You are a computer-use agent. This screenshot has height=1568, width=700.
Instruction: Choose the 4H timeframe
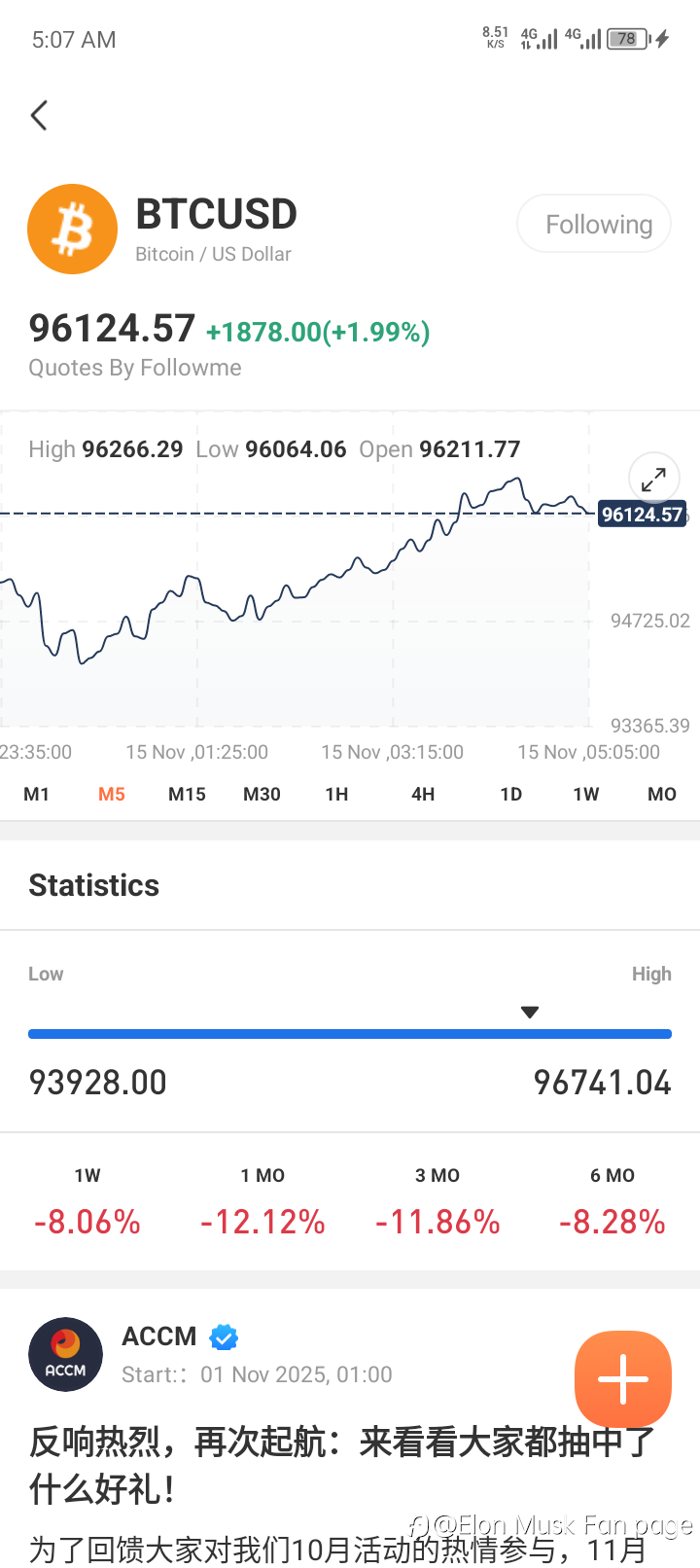(x=423, y=795)
